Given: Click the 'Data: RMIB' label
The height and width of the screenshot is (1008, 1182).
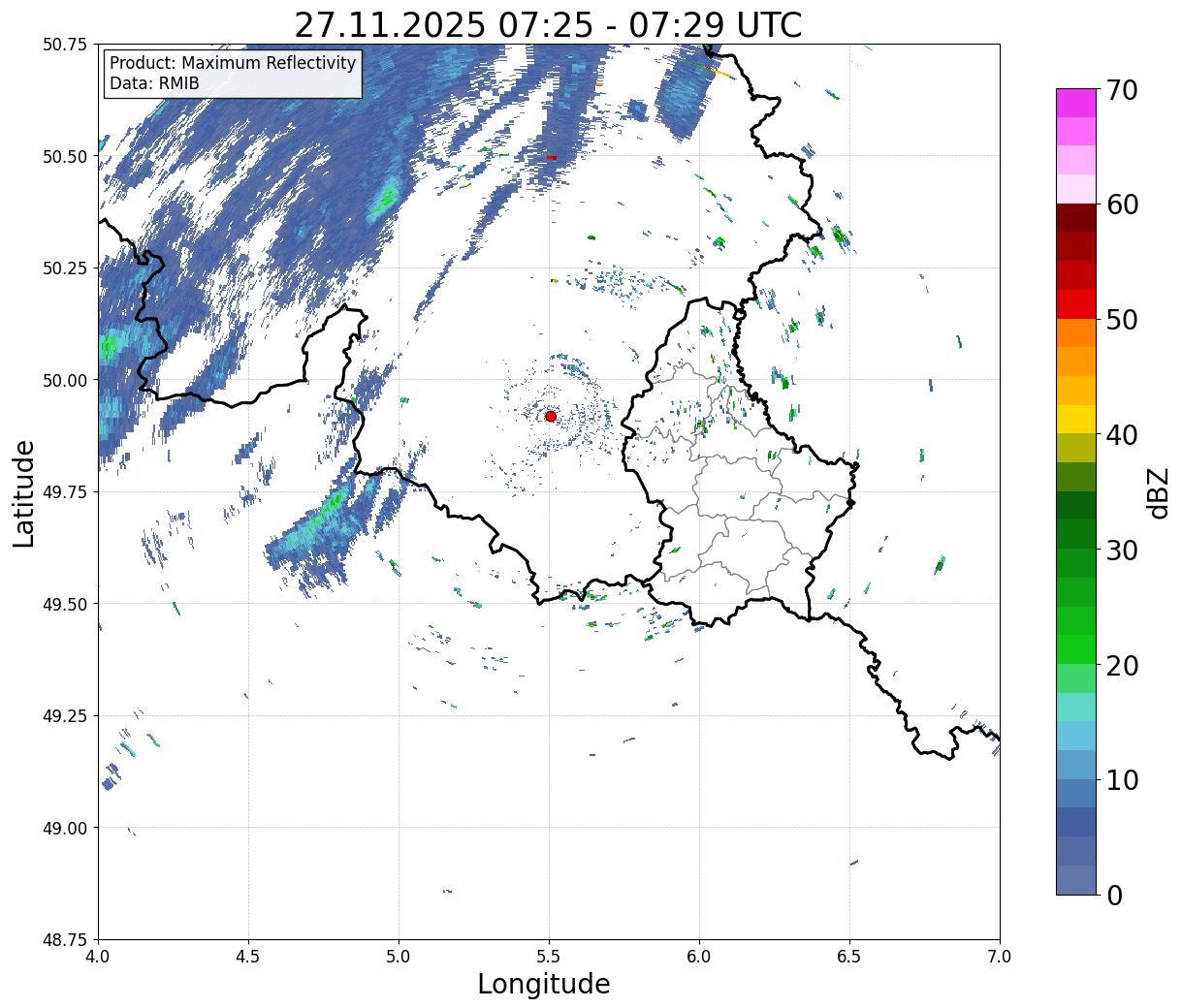Looking at the screenshot, I should (154, 83).
